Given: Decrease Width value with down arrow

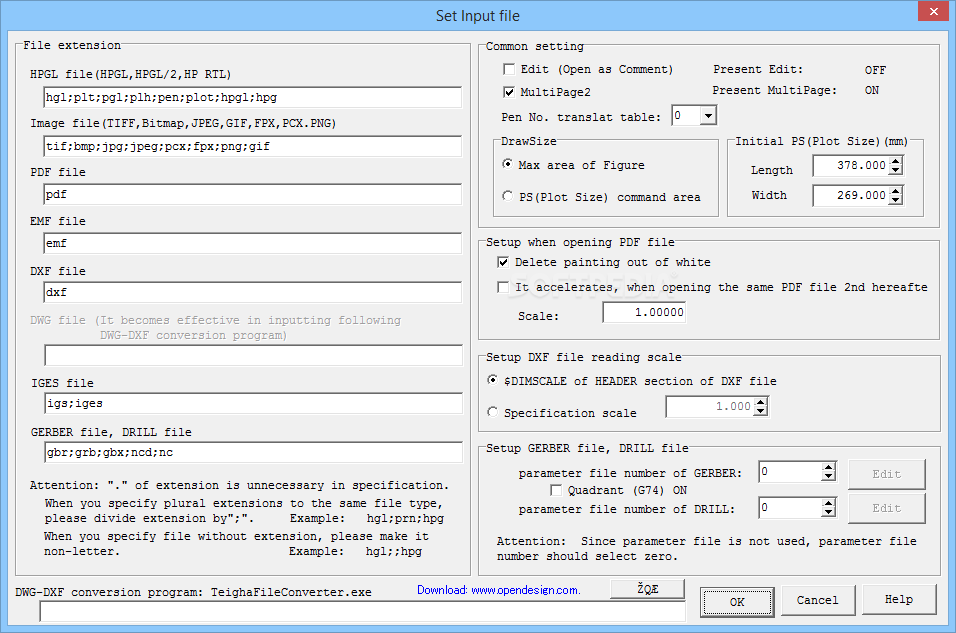Looking at the screenshot, I should 895,200.
